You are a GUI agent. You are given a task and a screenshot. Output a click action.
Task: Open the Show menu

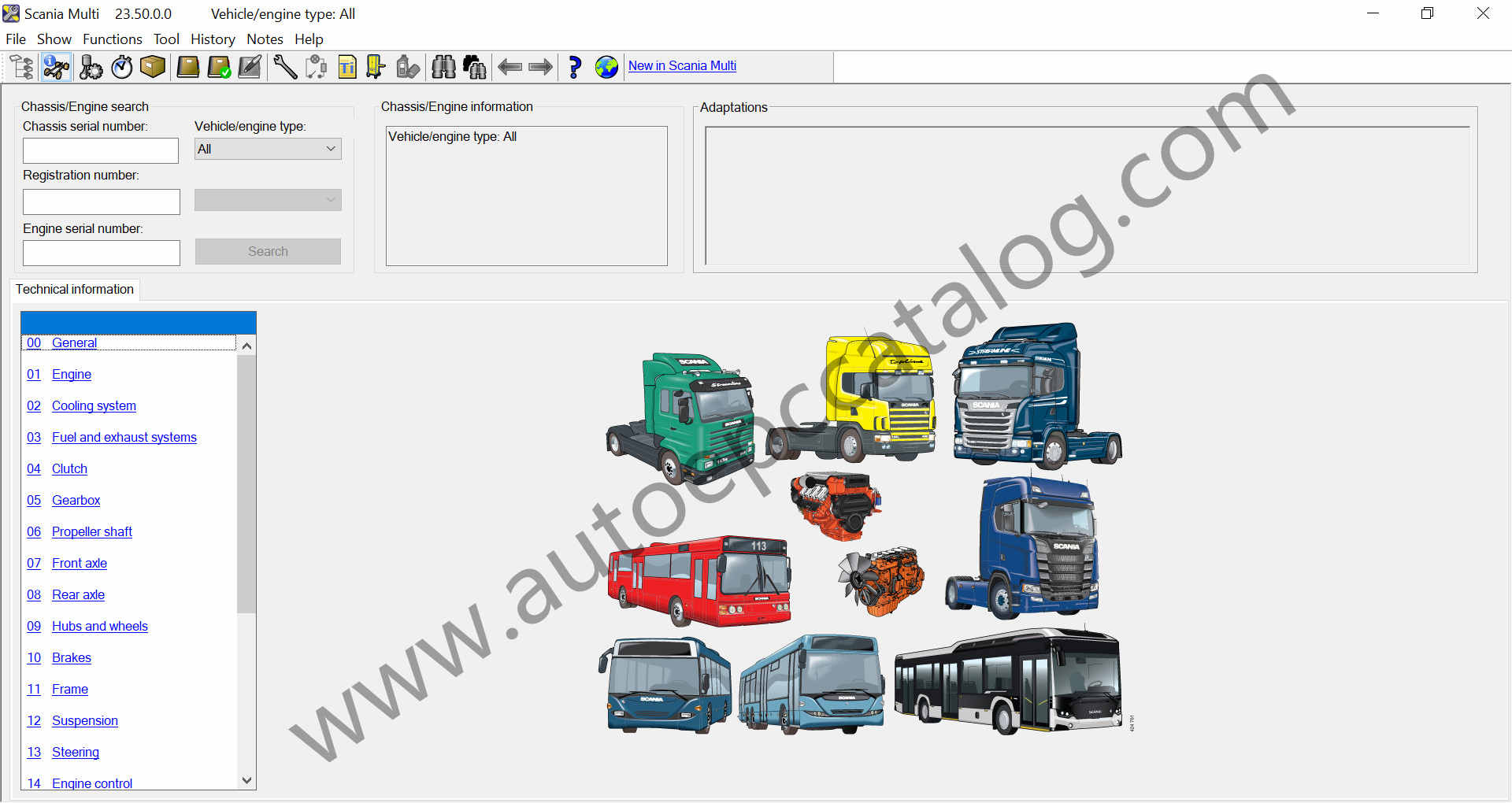[54, 39]
